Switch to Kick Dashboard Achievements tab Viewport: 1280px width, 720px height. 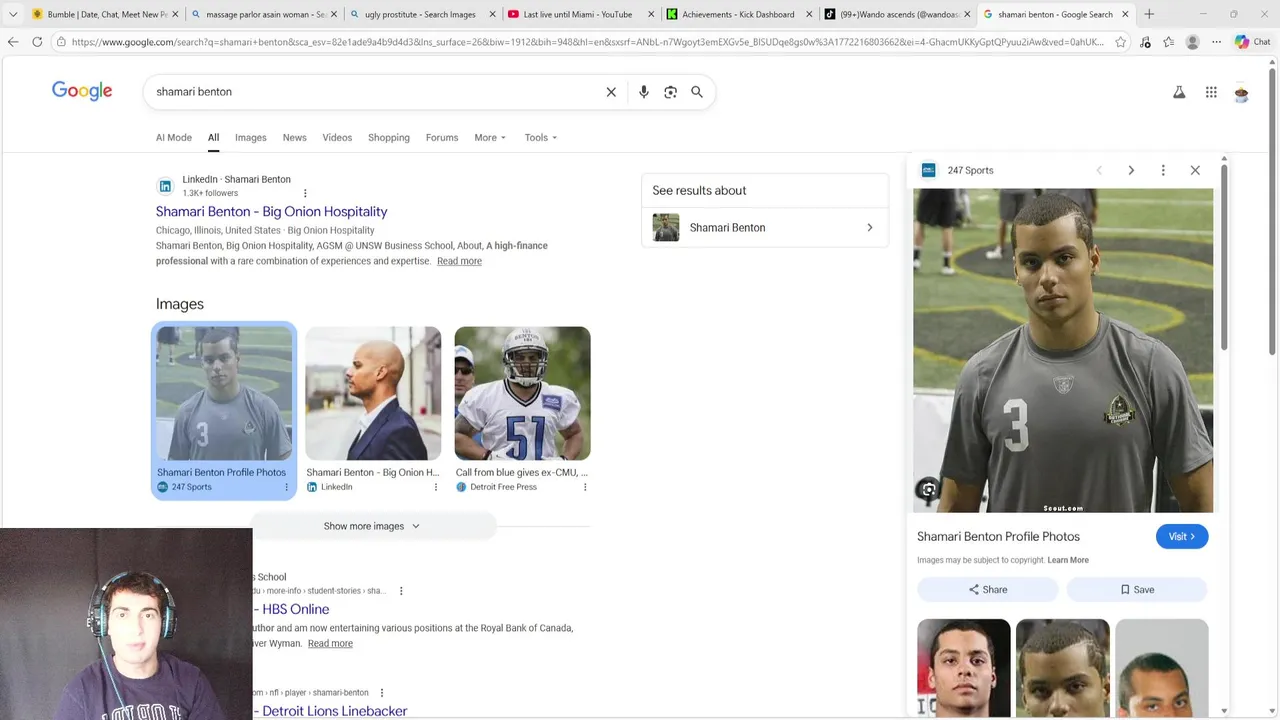coord(739,14)
